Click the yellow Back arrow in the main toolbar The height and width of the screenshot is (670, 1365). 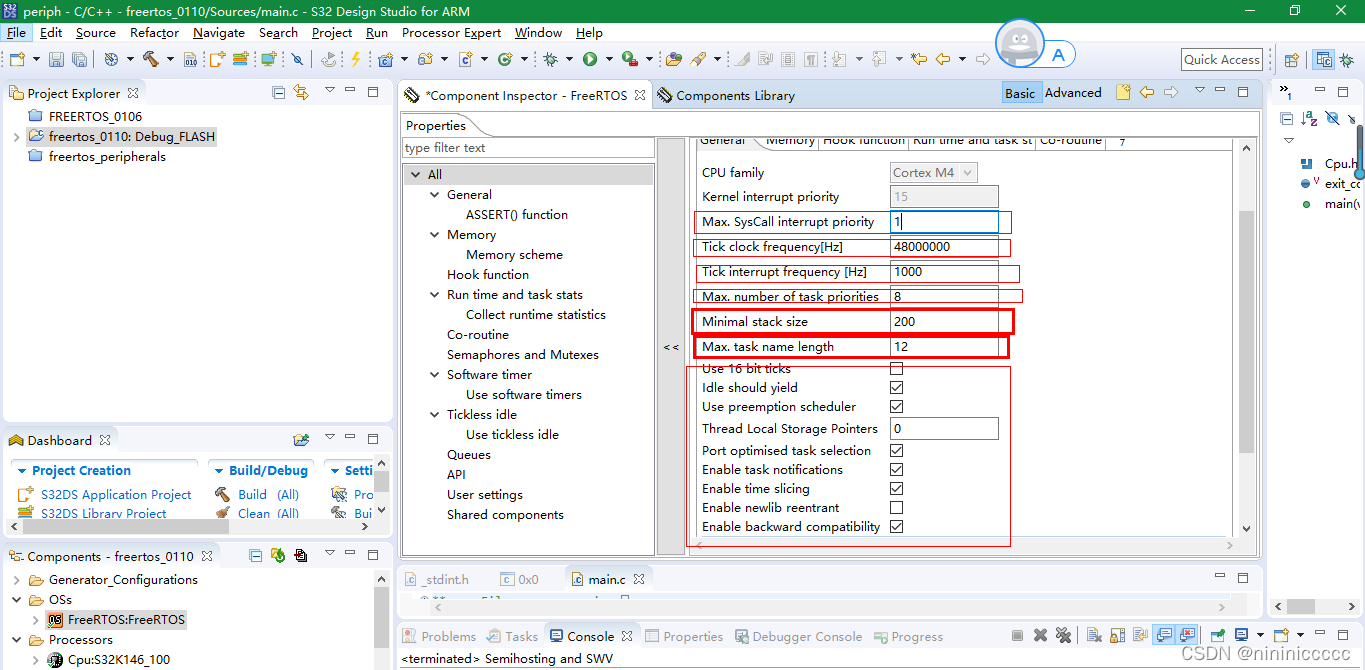tap(942, 60)
